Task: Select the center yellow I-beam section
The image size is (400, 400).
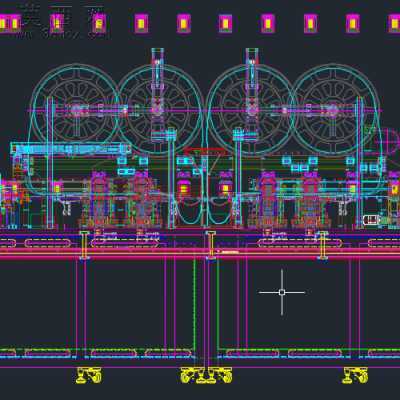Action: click(211, 245)
